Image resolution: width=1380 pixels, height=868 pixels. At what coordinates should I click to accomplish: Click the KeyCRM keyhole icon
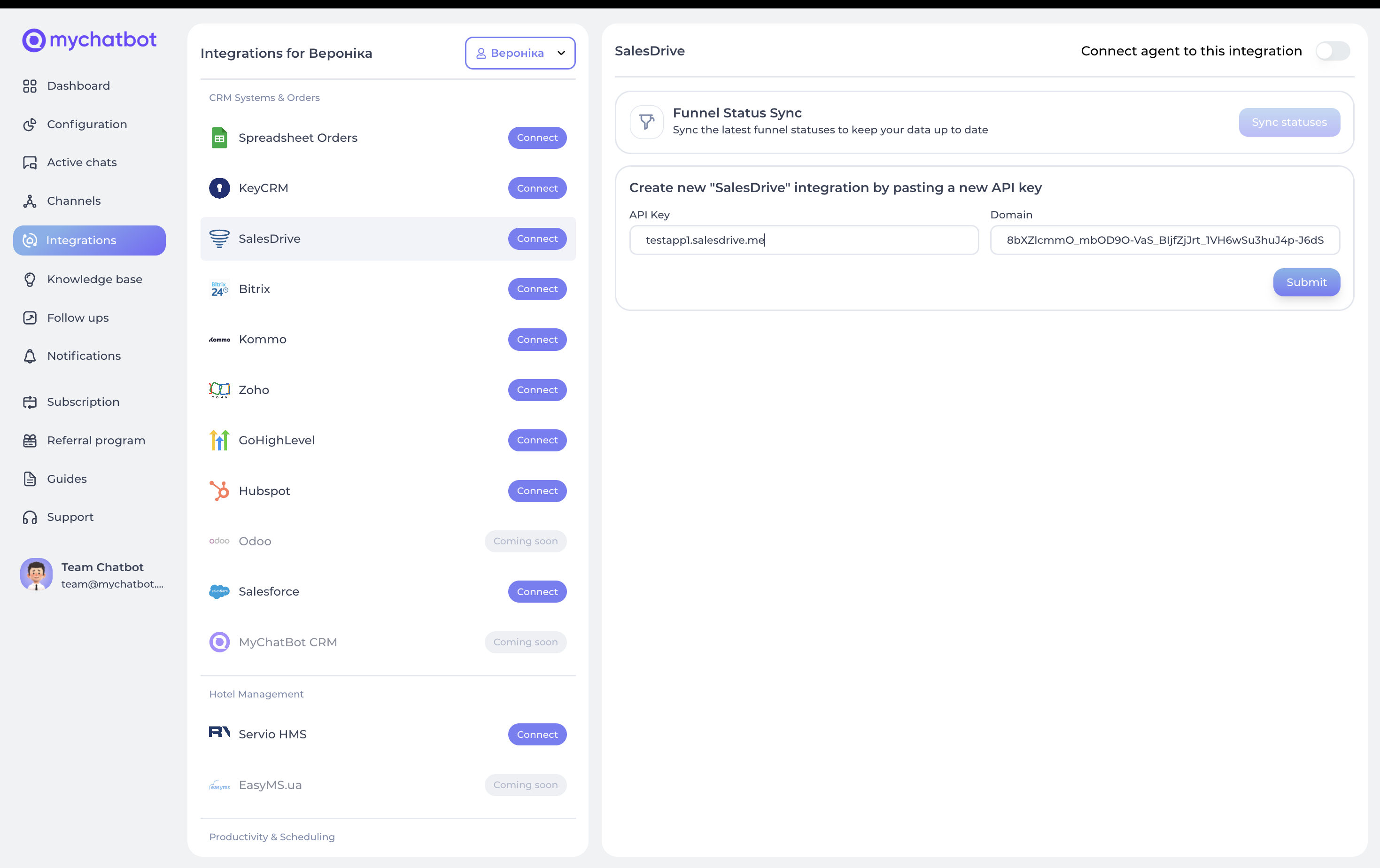point(219,188)
